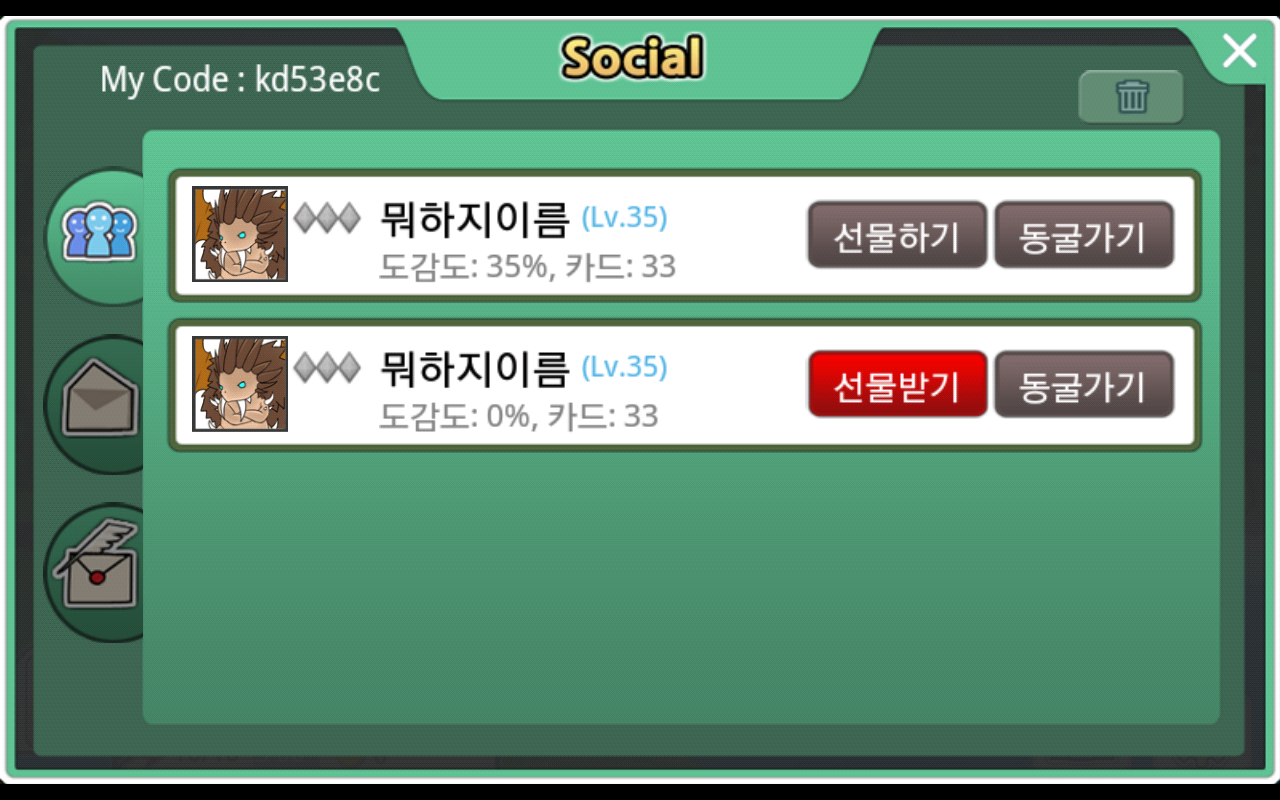
Task: Click diamond rank icons in second row
Action: (327, 368)
